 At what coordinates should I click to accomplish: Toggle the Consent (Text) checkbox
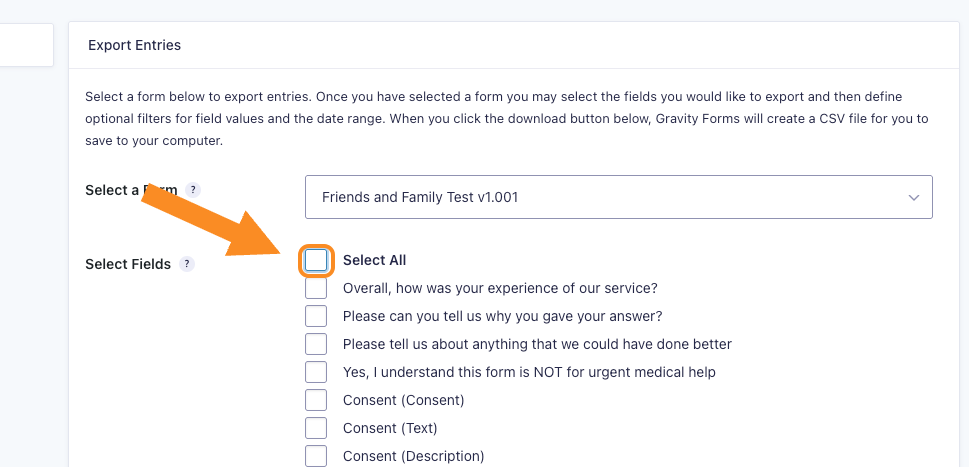pos(316,428)
